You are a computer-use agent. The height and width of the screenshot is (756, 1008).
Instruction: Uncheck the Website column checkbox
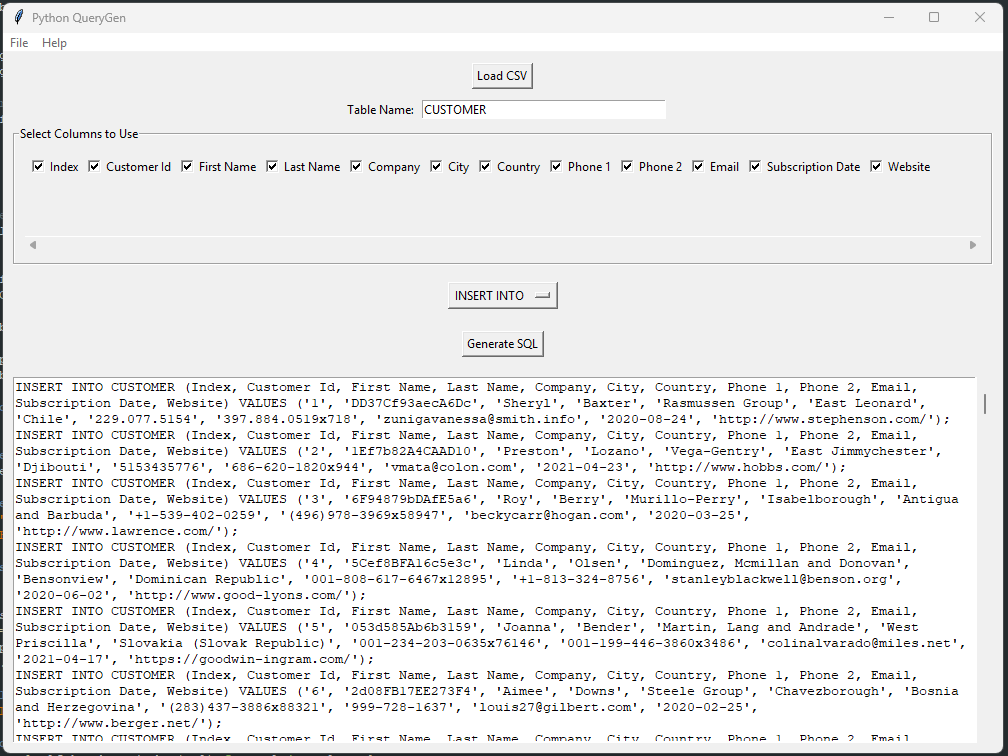coord(876,166)
